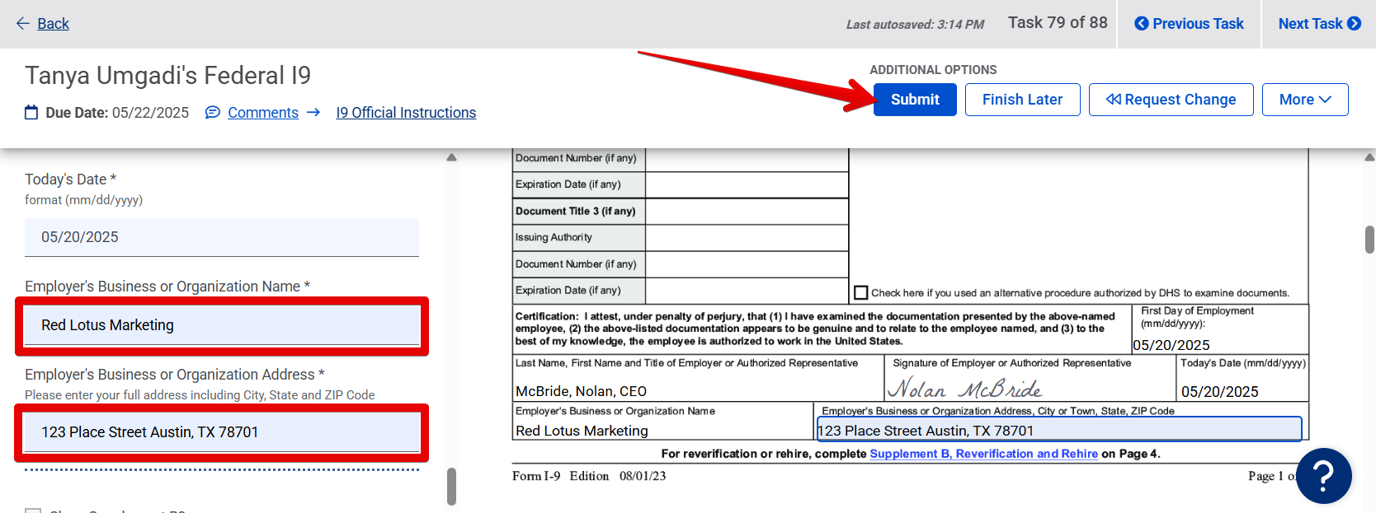Click the left panel scroll up arrow
1376x513 pixels.
click(x=451, y=157)
